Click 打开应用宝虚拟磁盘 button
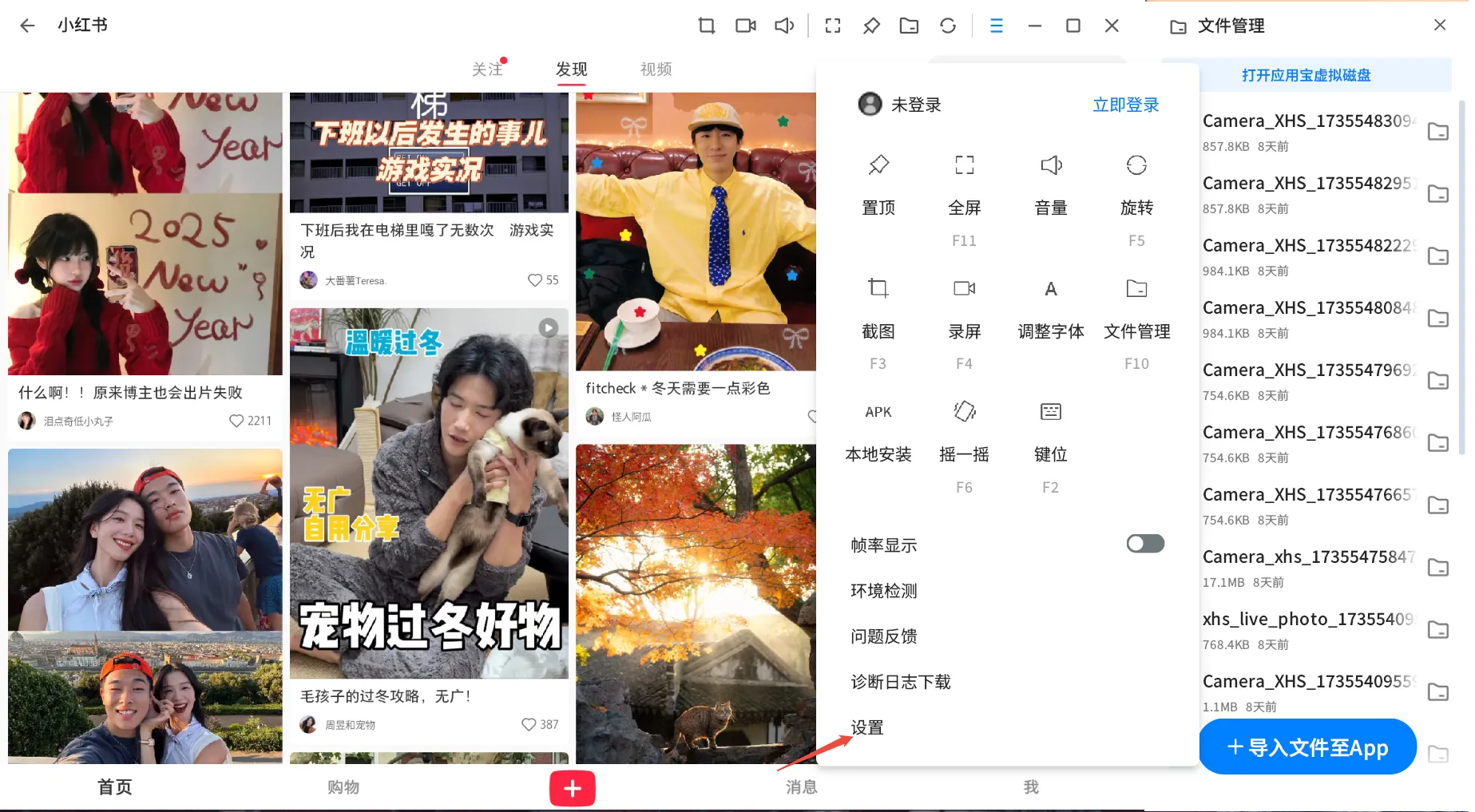 [1306, 75]
